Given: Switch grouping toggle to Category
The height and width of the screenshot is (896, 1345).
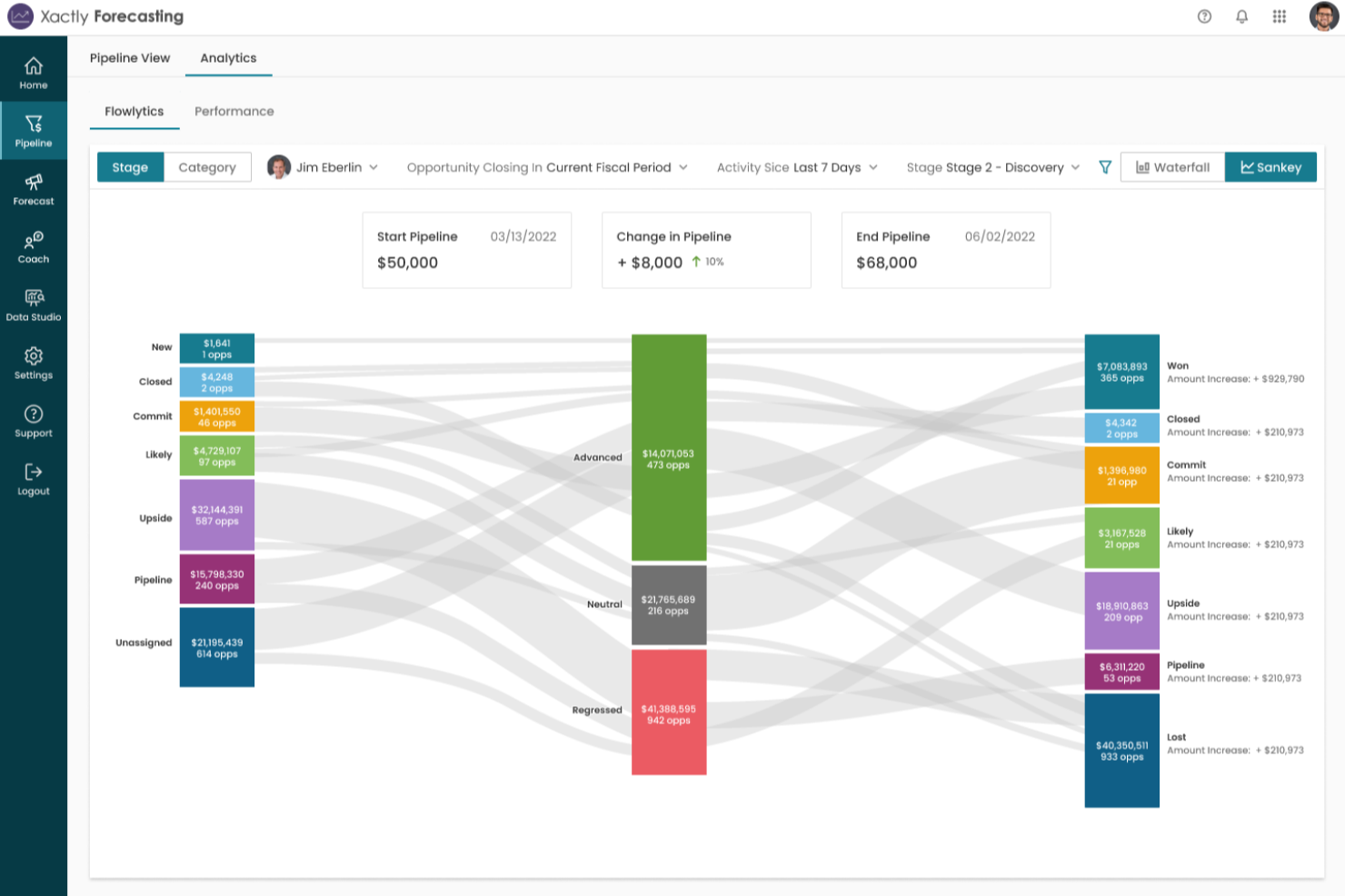Looking at the screenshot, I should [x=207, y=167].
